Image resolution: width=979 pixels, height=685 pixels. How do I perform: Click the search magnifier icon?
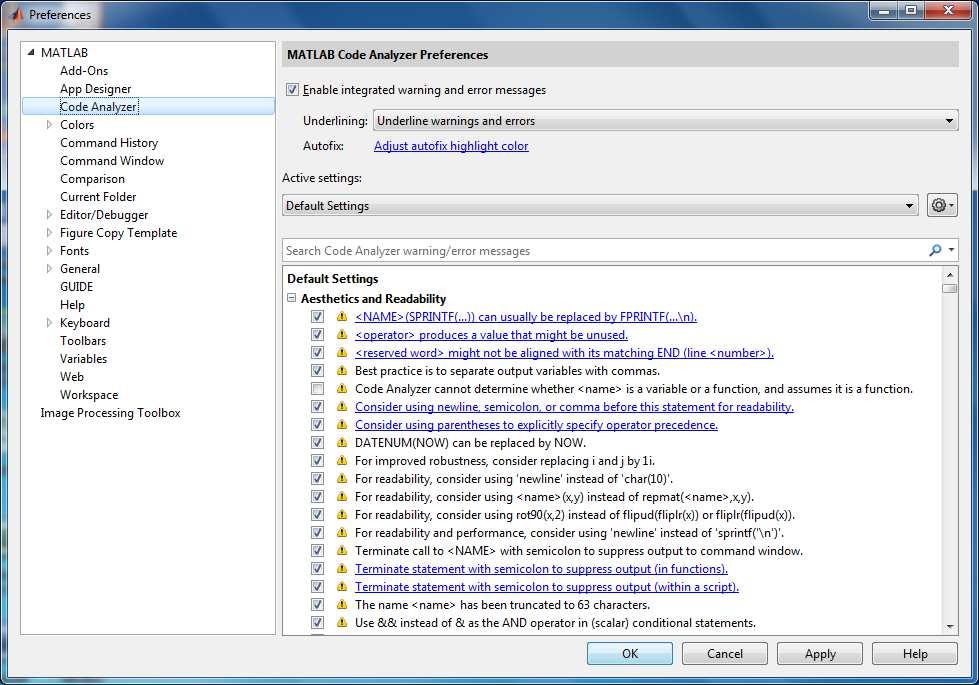[x=935, y=250]
